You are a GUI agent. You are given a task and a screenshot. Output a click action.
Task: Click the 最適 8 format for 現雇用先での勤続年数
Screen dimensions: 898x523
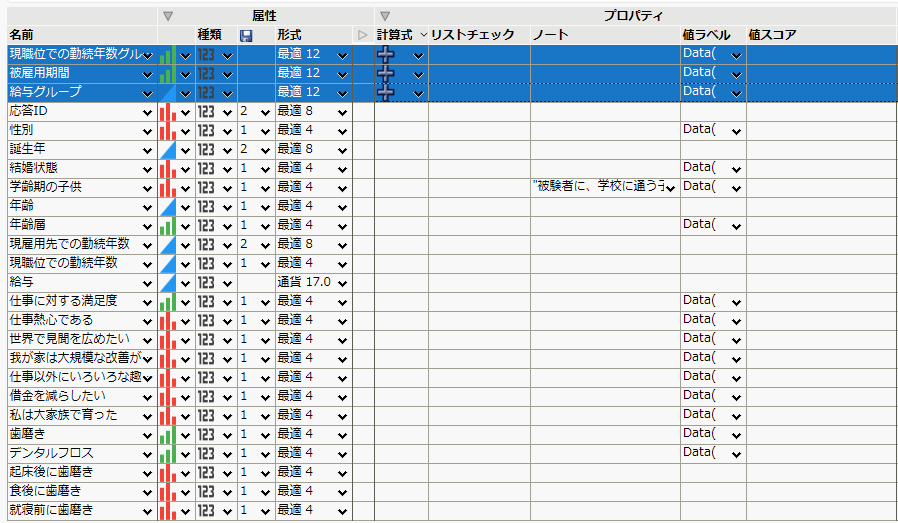click(295, 244)
